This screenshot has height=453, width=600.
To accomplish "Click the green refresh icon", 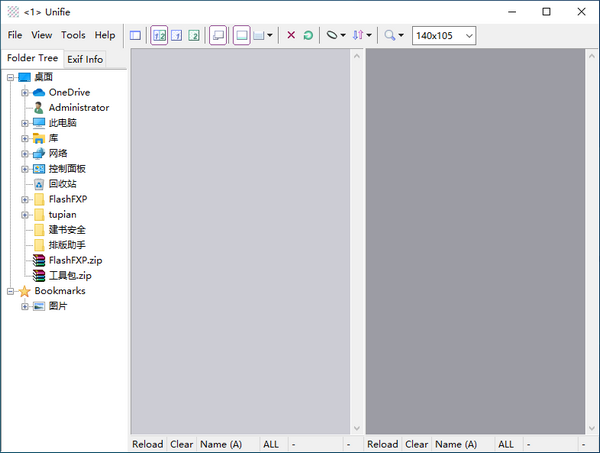I will (x=308, y=36).
